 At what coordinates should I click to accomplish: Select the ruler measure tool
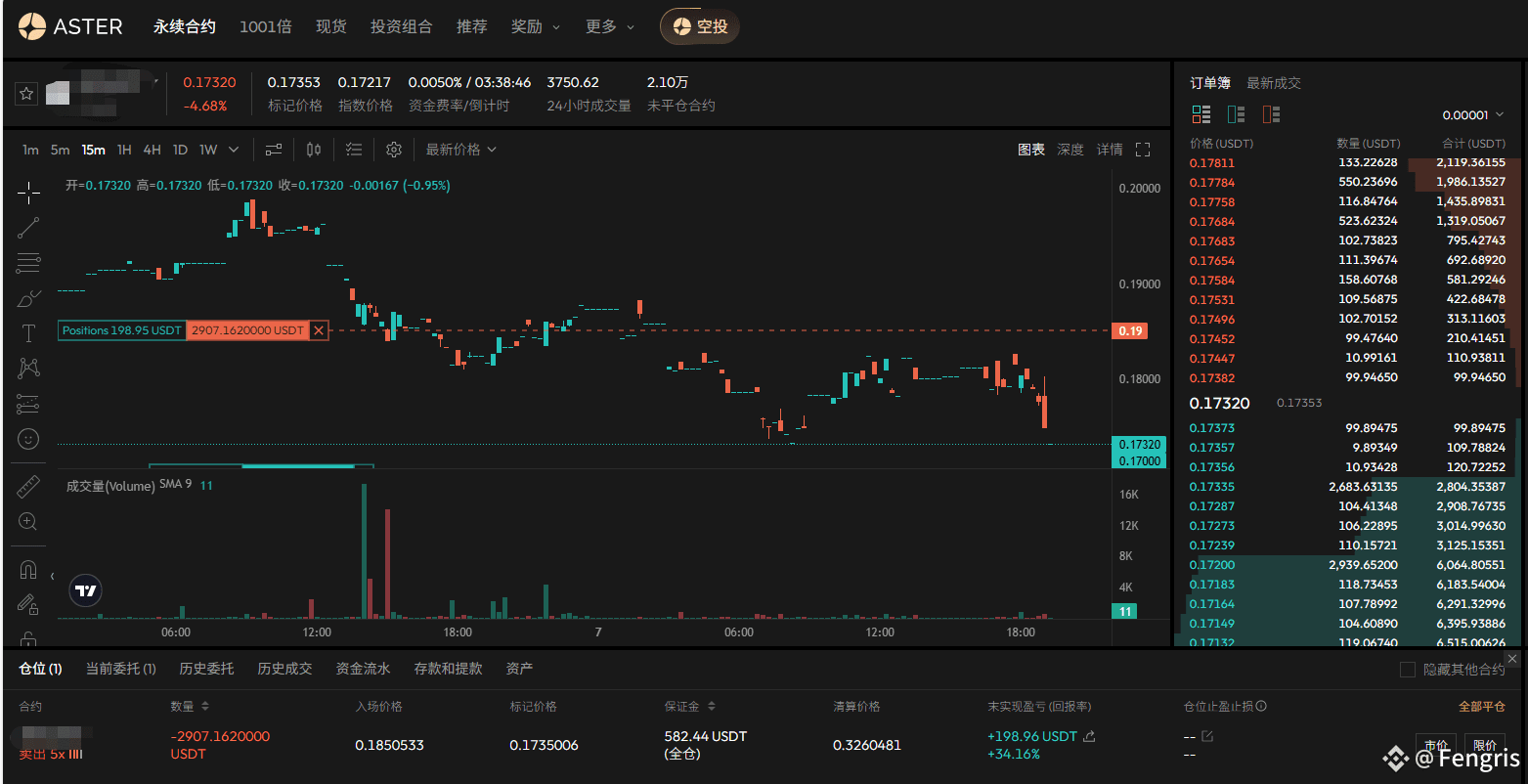coord(28,486)
